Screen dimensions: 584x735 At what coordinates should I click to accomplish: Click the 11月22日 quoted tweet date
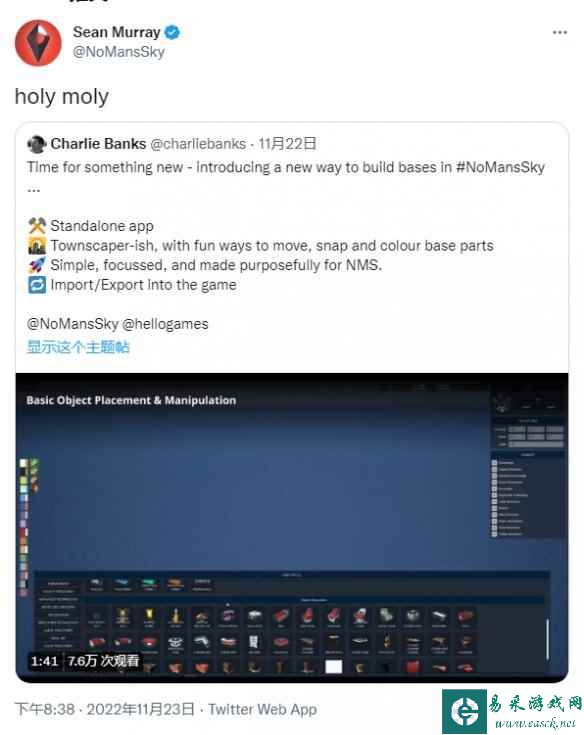click(287, 143)
